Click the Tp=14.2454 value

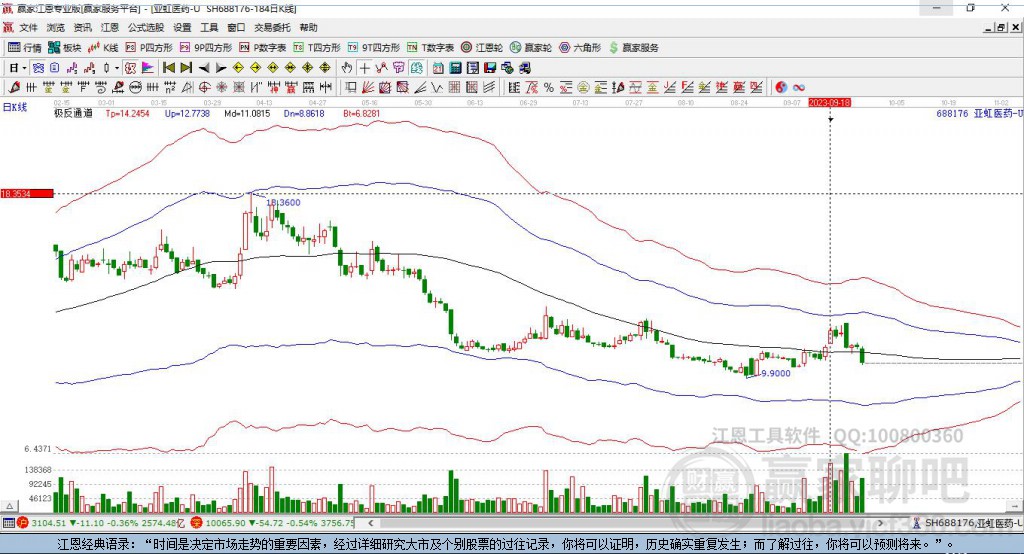pyautogui.click(x=127, y=113)
